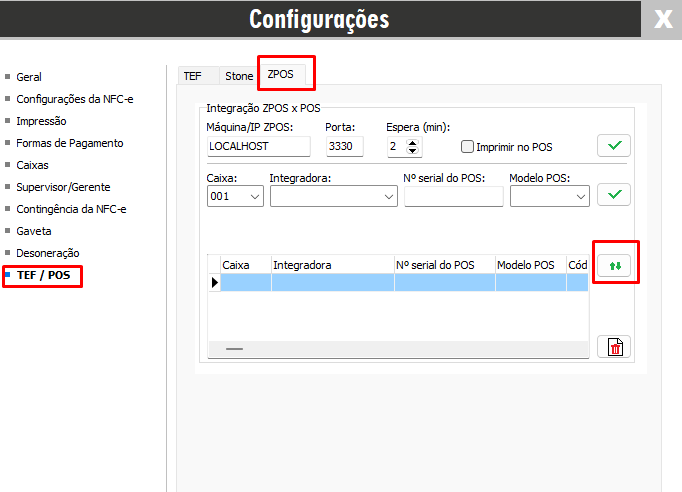This screenshot has height=492, width=682.
Task: Close the Configurações window with X
Action: [663, 19]
